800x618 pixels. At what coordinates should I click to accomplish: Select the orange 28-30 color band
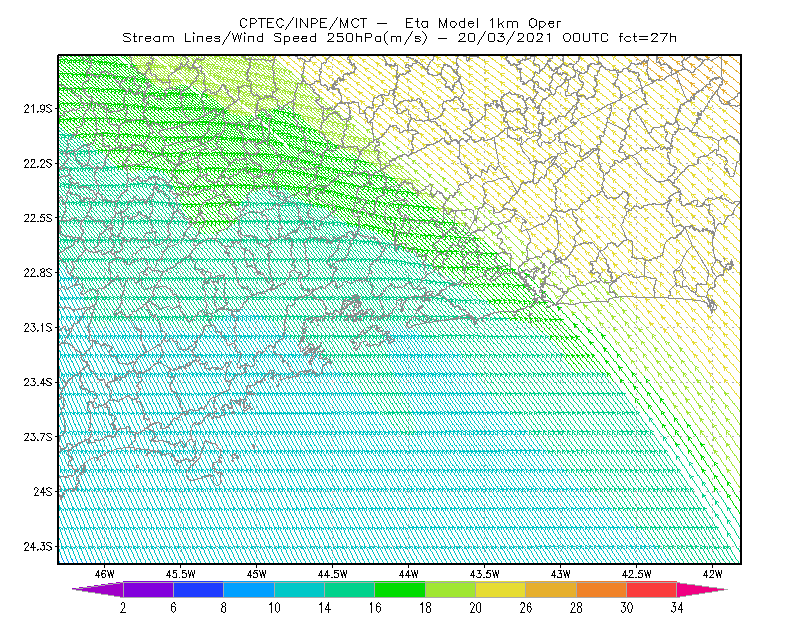[x=602, y=589]
